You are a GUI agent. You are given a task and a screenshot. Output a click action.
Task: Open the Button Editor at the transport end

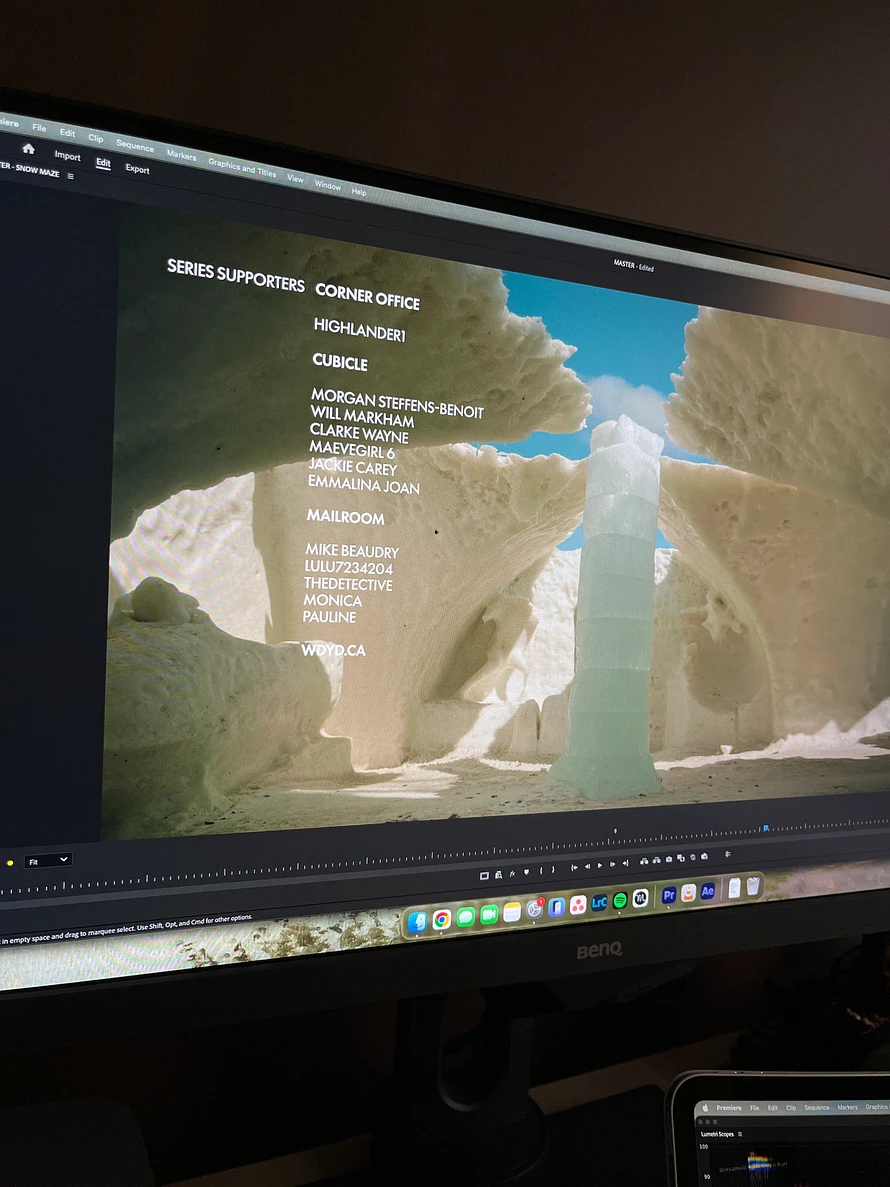pos(727,854)
